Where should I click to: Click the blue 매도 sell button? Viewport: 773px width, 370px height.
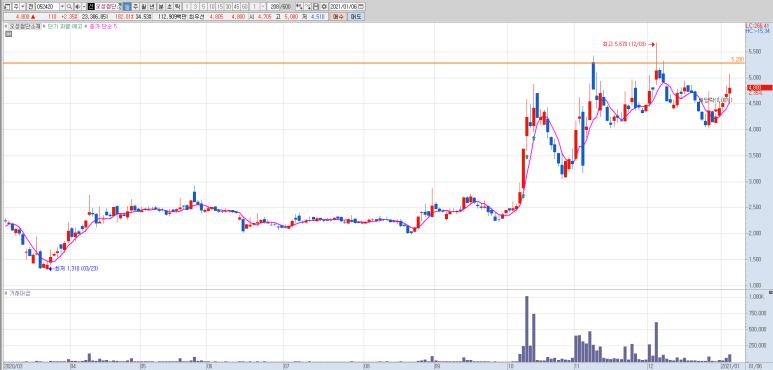(x=356, y=17)
